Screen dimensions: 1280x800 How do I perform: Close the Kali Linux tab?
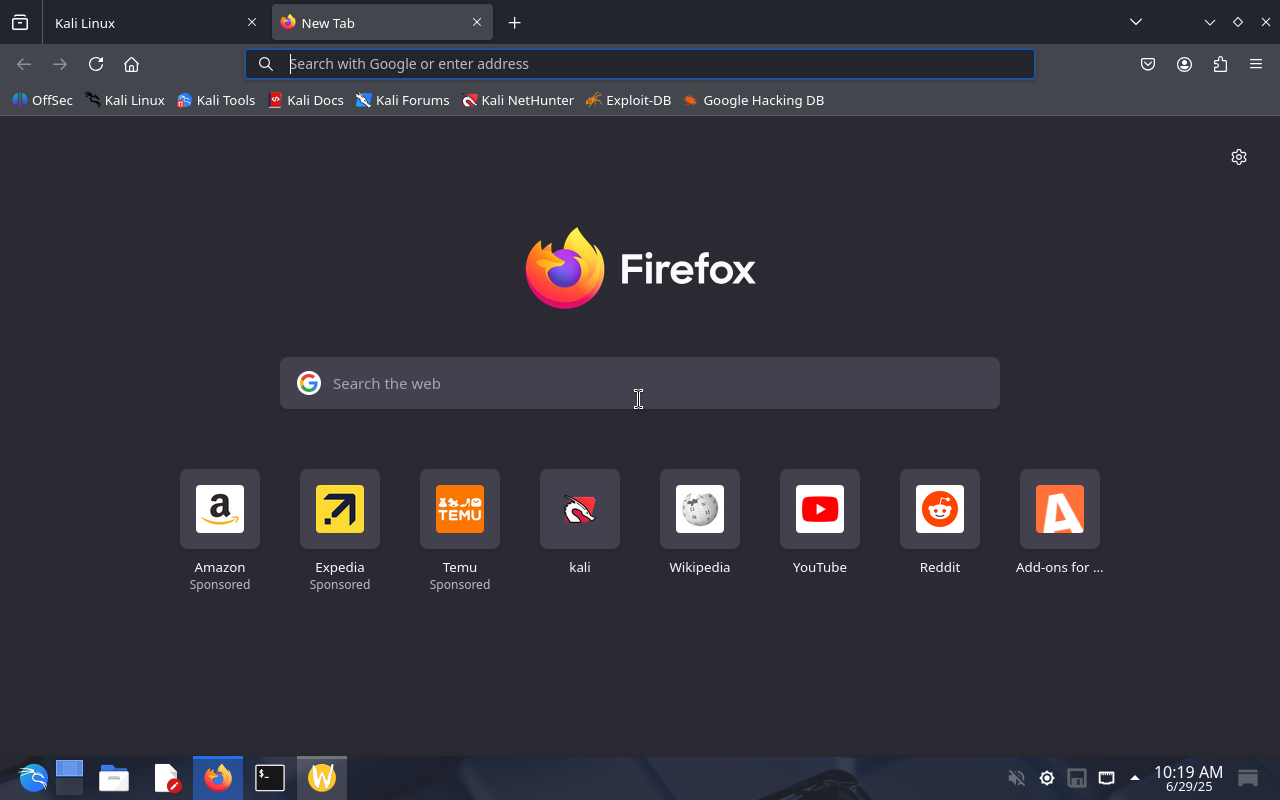[252, 22]
